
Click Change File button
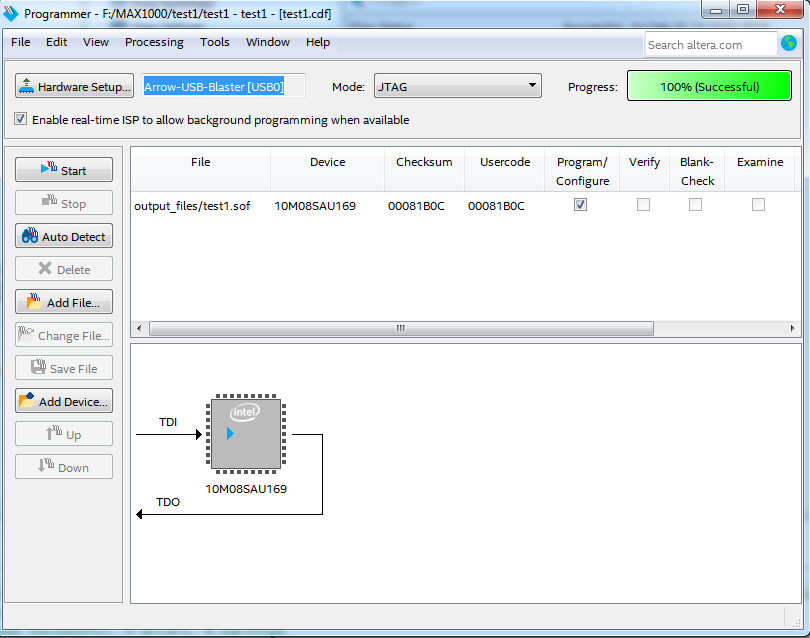click(x=64, y=335)
